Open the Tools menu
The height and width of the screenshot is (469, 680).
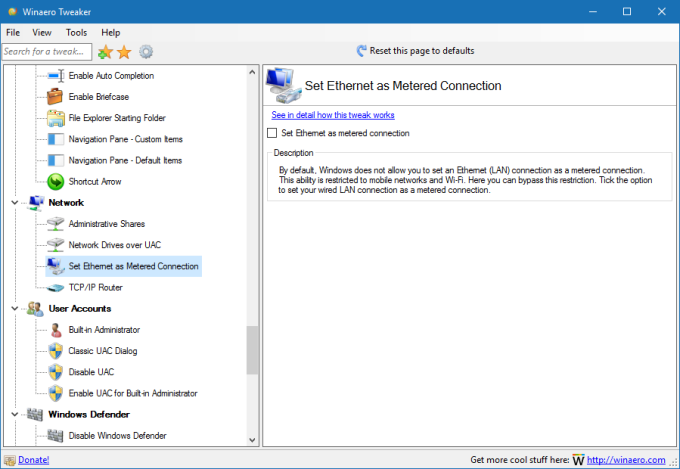tap(76, 33)
